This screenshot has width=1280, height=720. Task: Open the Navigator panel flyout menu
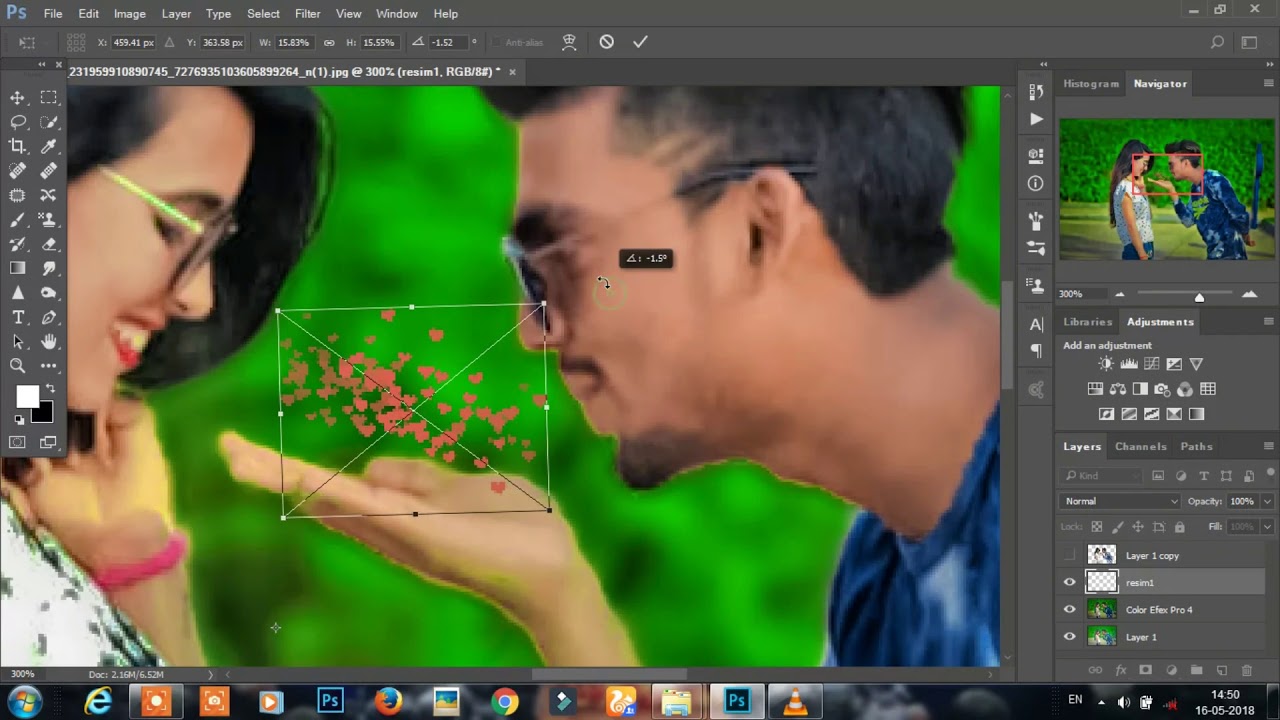[1268, 84]
